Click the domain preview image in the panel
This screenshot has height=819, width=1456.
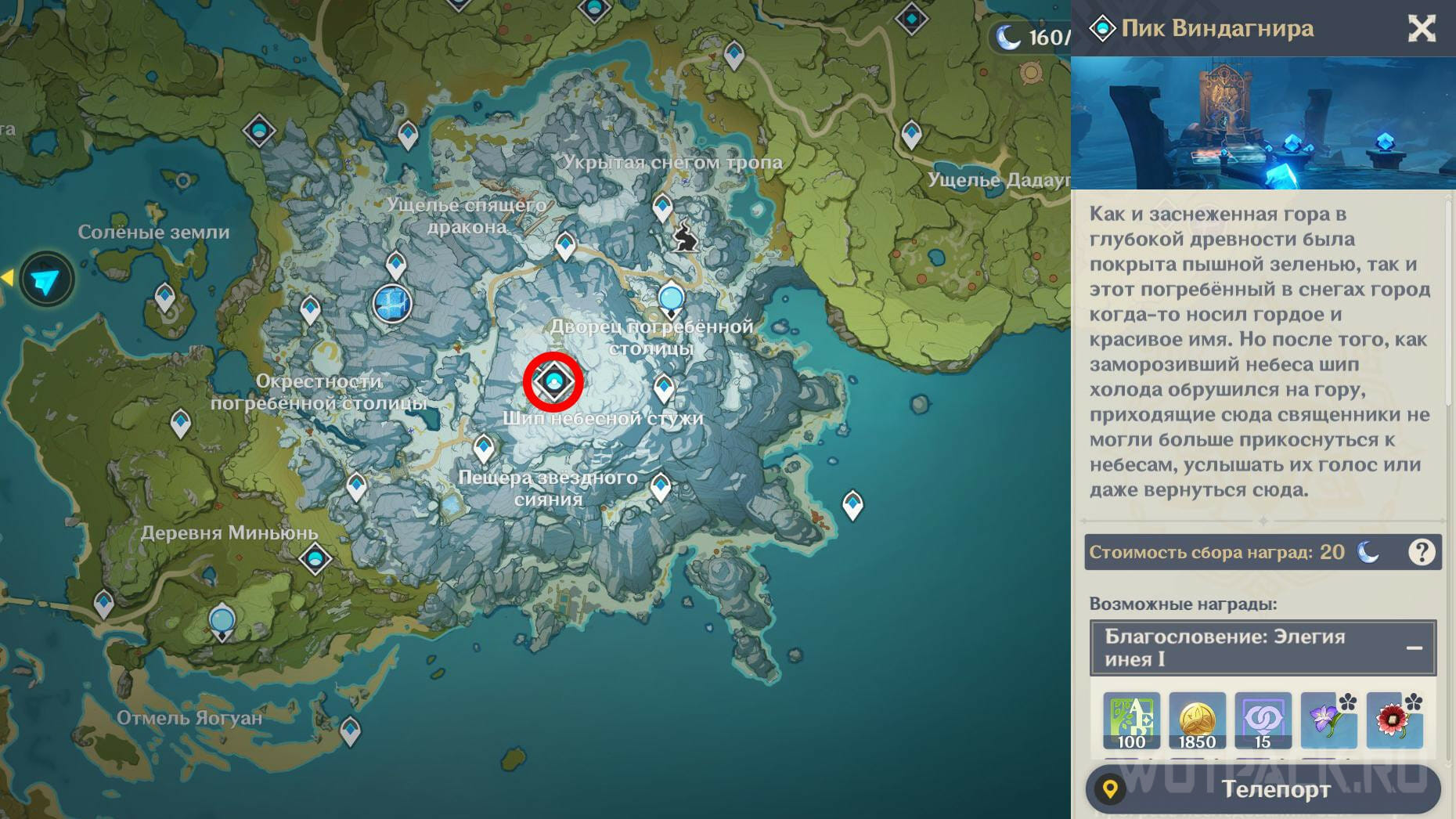tap(1262, 123)
